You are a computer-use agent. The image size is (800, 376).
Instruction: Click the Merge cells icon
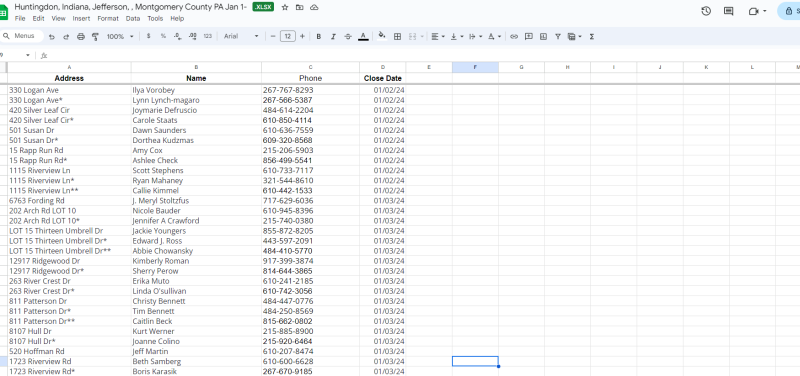pos(412,36)
